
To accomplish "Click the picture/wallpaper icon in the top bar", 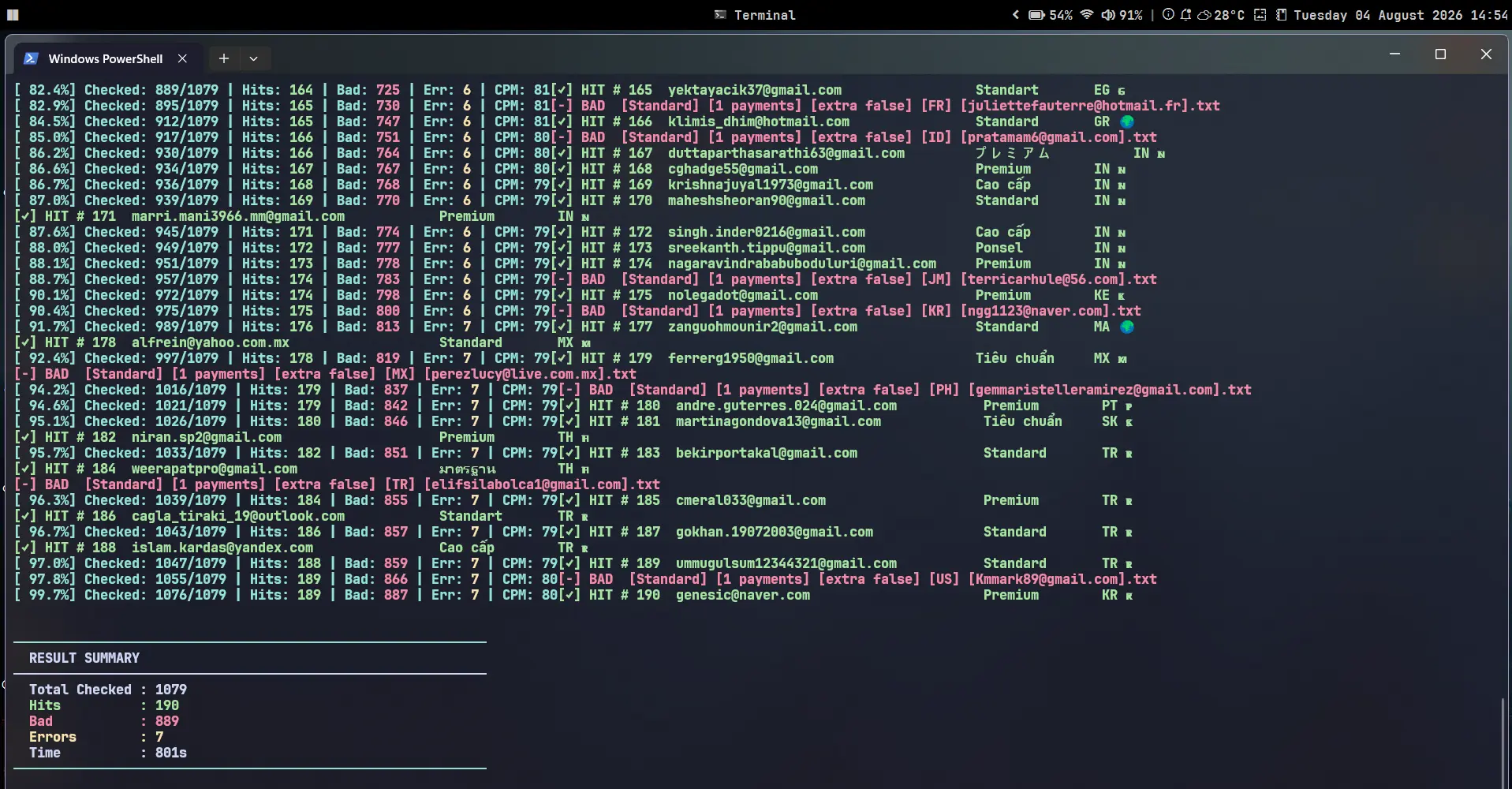I will click(x=1260, y=15).
